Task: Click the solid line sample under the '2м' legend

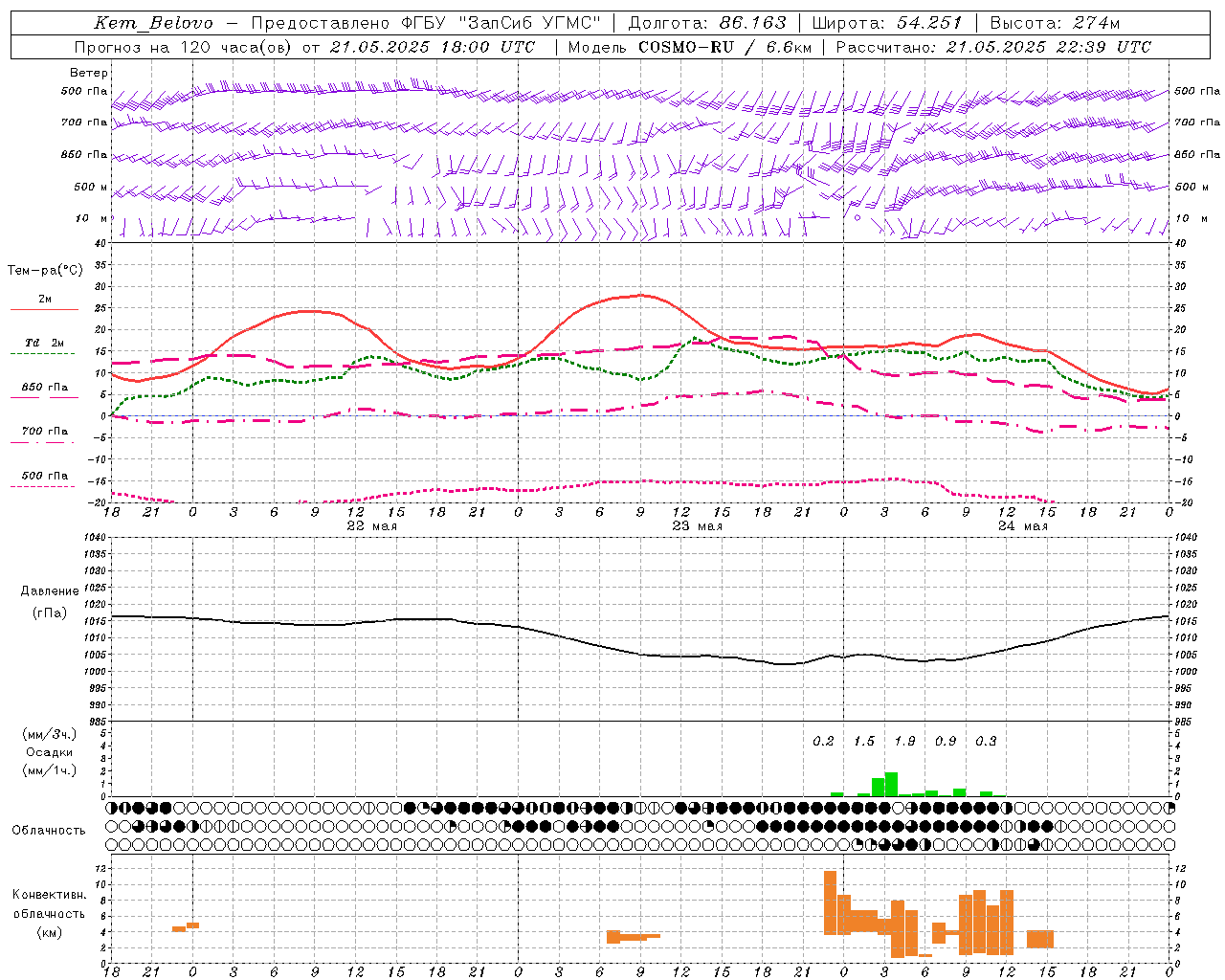Action: click(x=44, y=310)
